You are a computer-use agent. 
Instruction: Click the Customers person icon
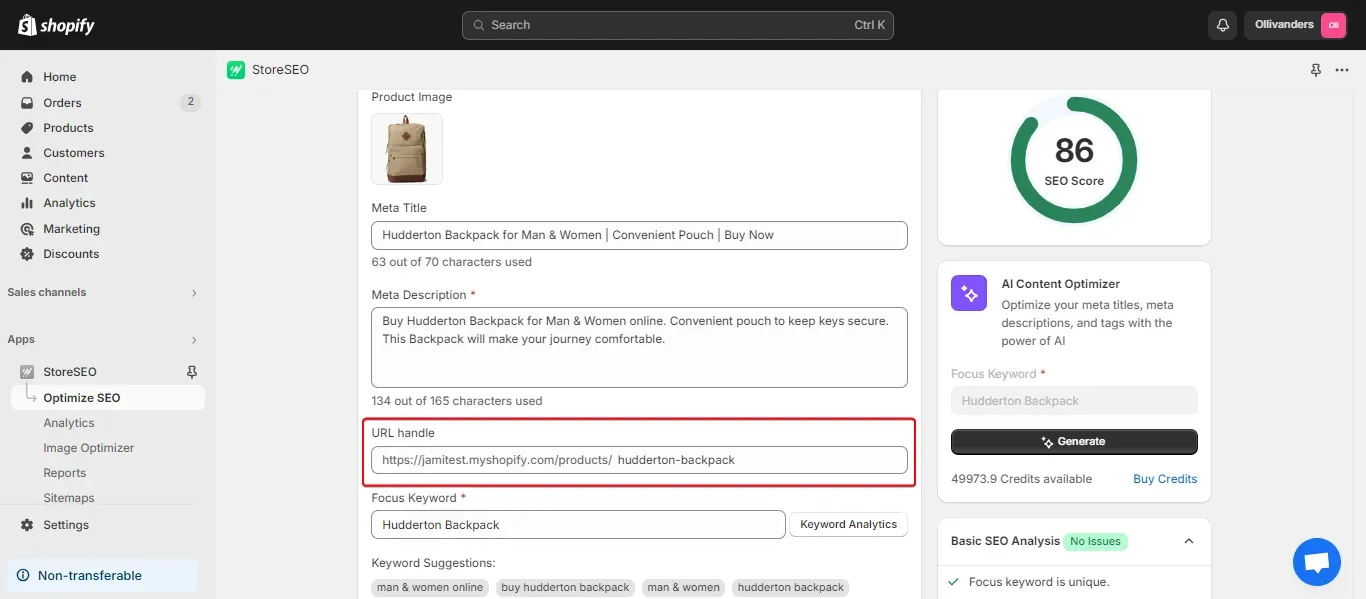click(27, 153)
